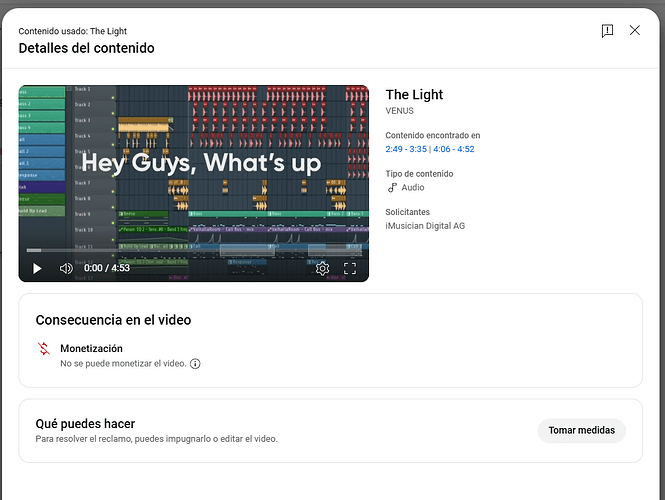
Task: Select the song title The Light
Action: tap(414, 95)
